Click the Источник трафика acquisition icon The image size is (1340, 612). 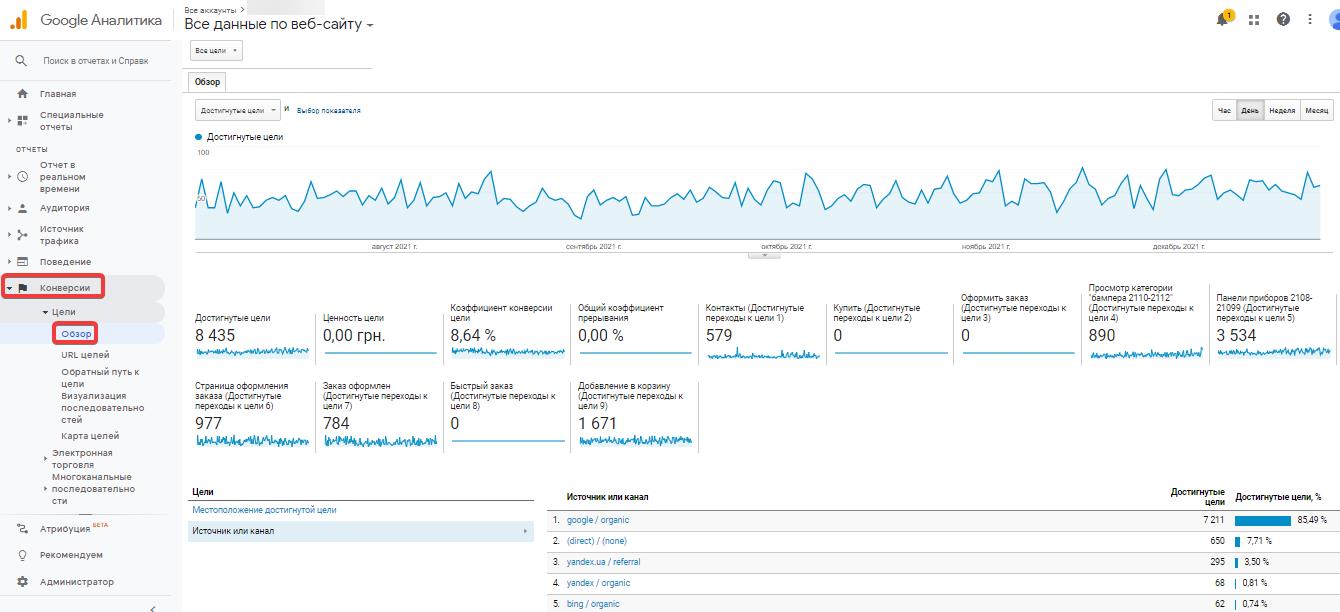click(23, 235)
